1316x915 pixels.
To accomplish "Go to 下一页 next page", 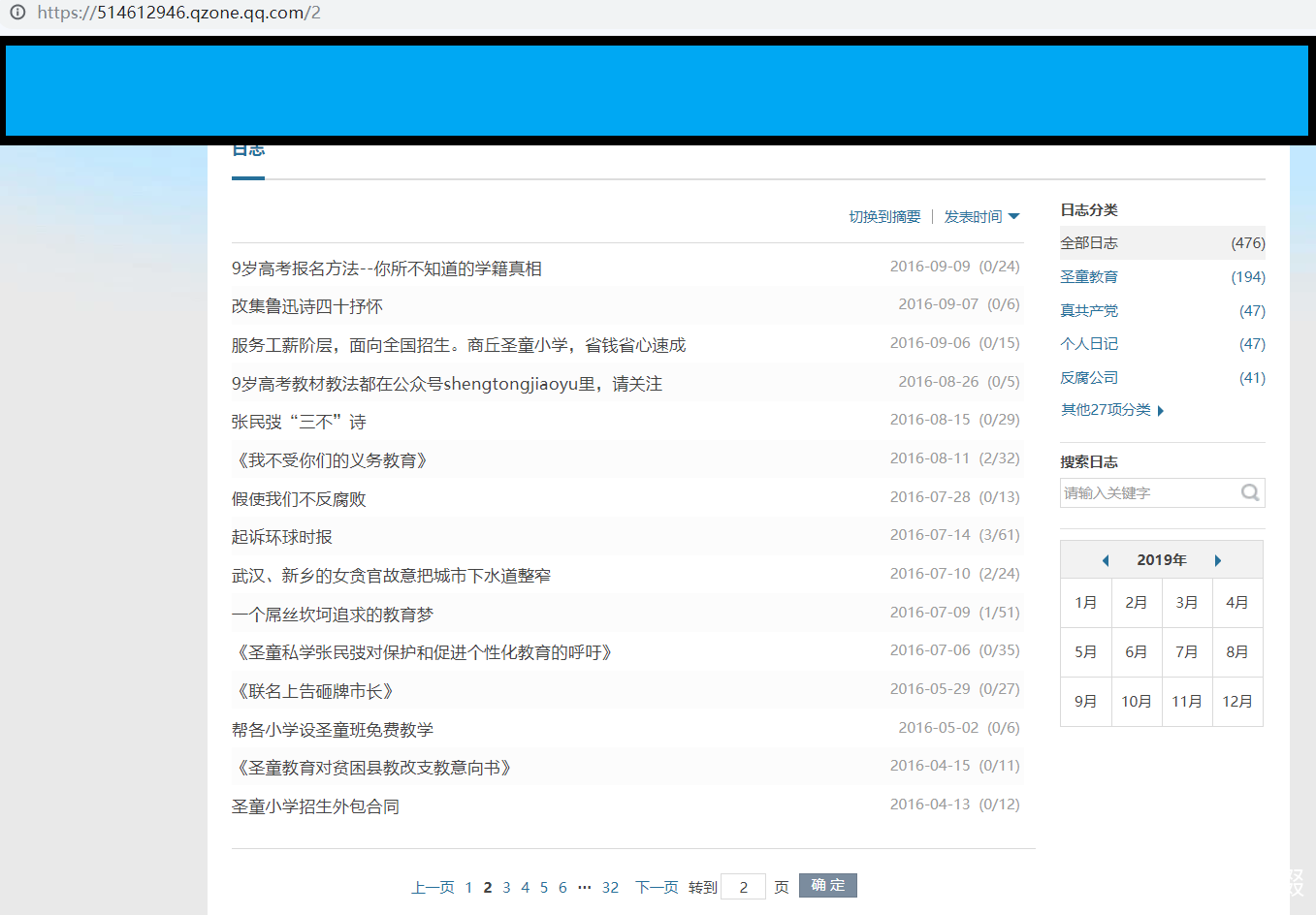I will tap(657, 887).
